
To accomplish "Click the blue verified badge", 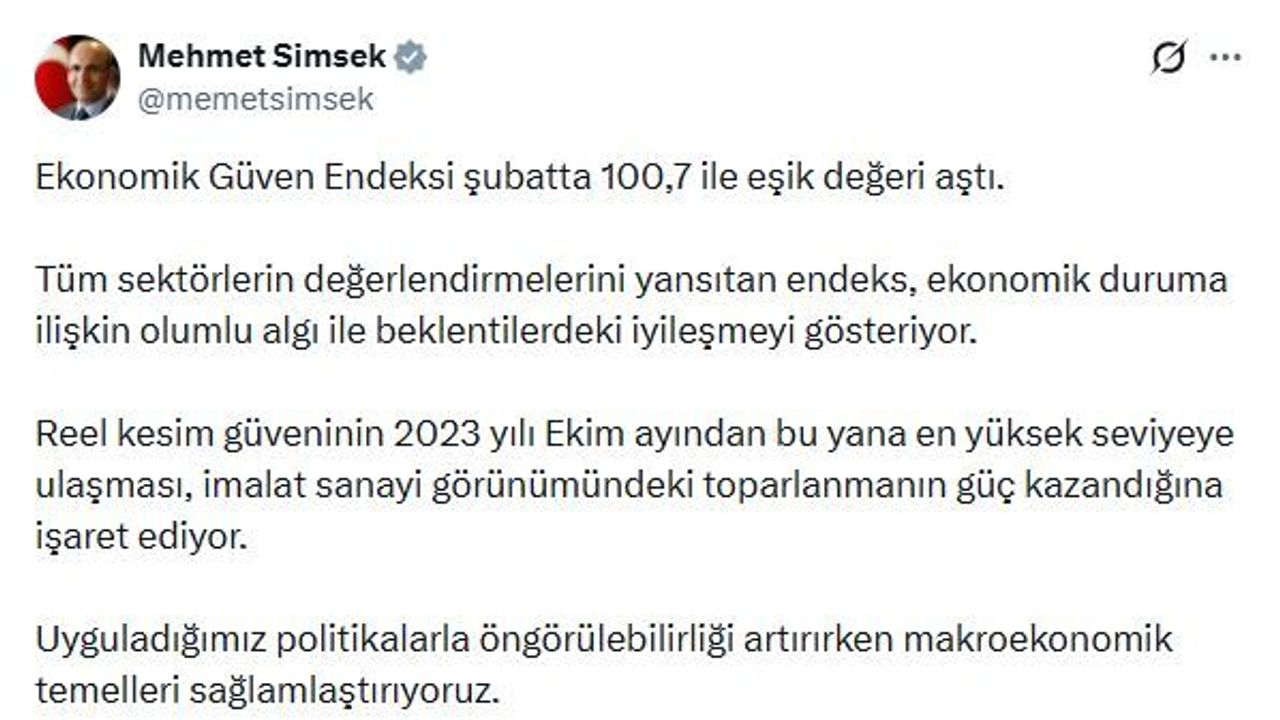I will (410, 58).
